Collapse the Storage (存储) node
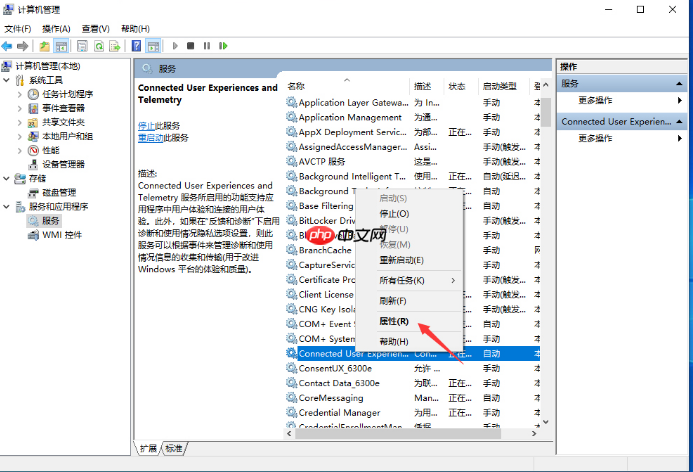Image resolution: width=693 pixels, height=472 pixels. [x=6, y=179]
